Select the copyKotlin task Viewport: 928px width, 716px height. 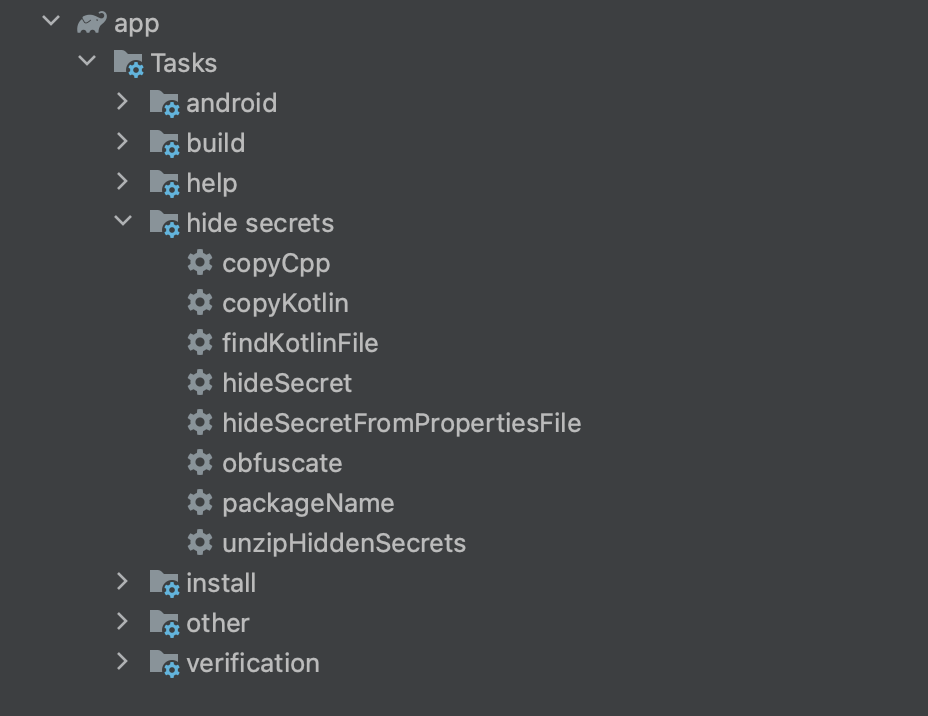click(285, 304)
